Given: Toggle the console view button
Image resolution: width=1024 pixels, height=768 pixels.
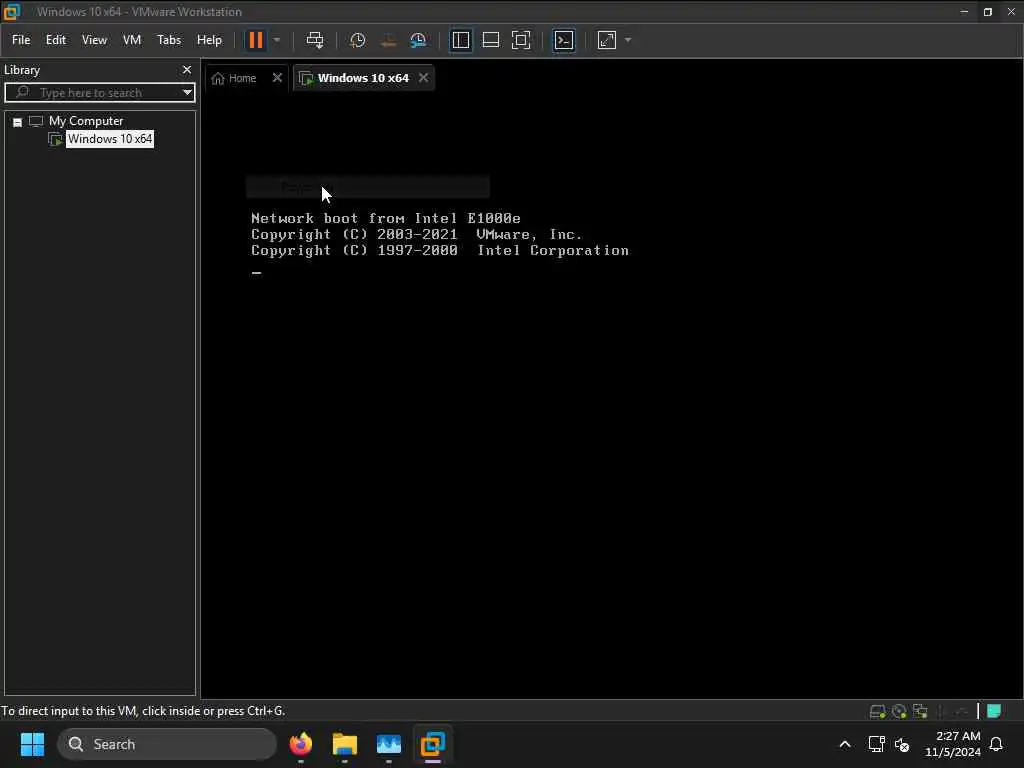Looking at the screenshot, I should 564,40.
